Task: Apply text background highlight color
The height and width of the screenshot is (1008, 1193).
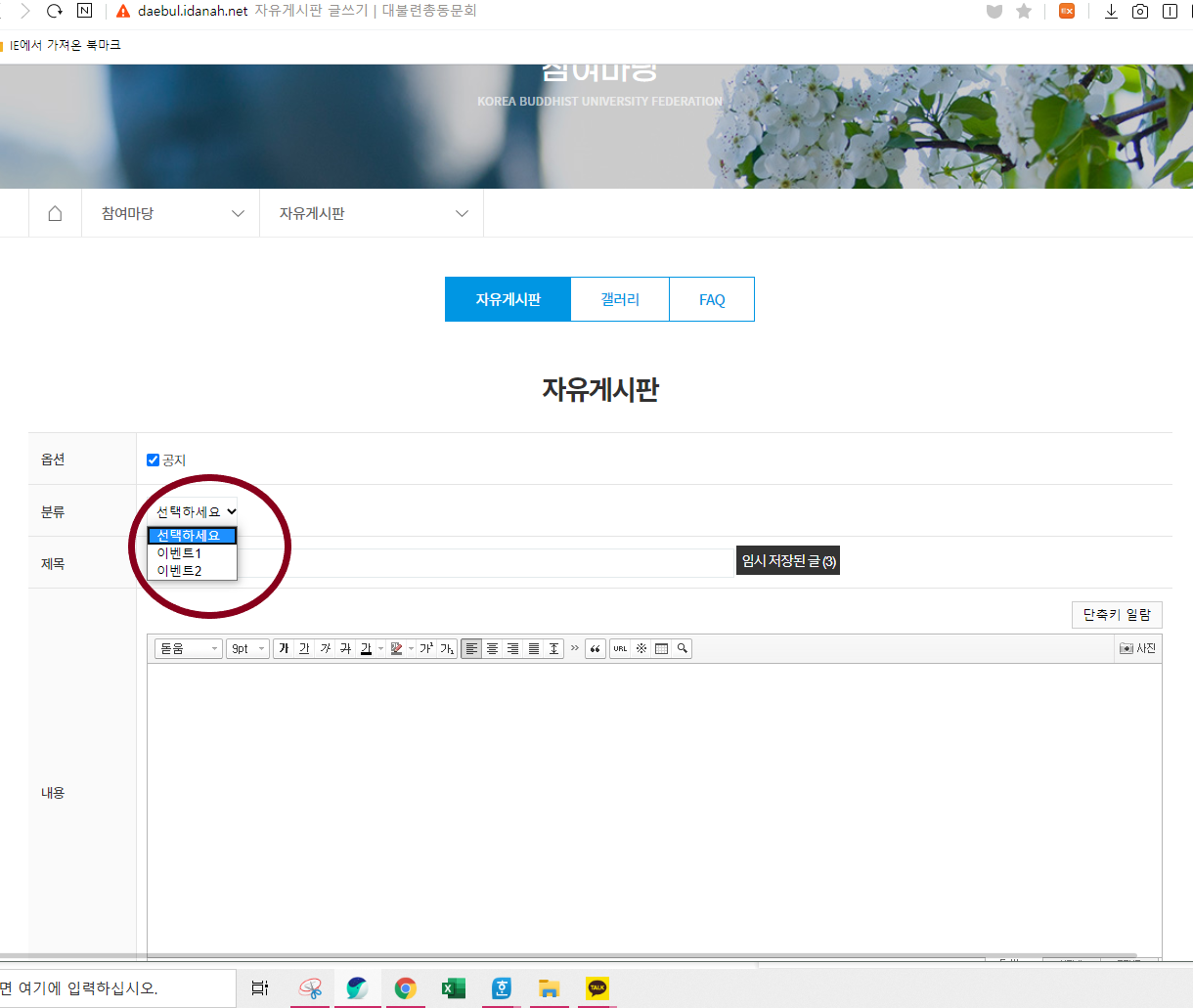Action: click(x=396, y=648)
